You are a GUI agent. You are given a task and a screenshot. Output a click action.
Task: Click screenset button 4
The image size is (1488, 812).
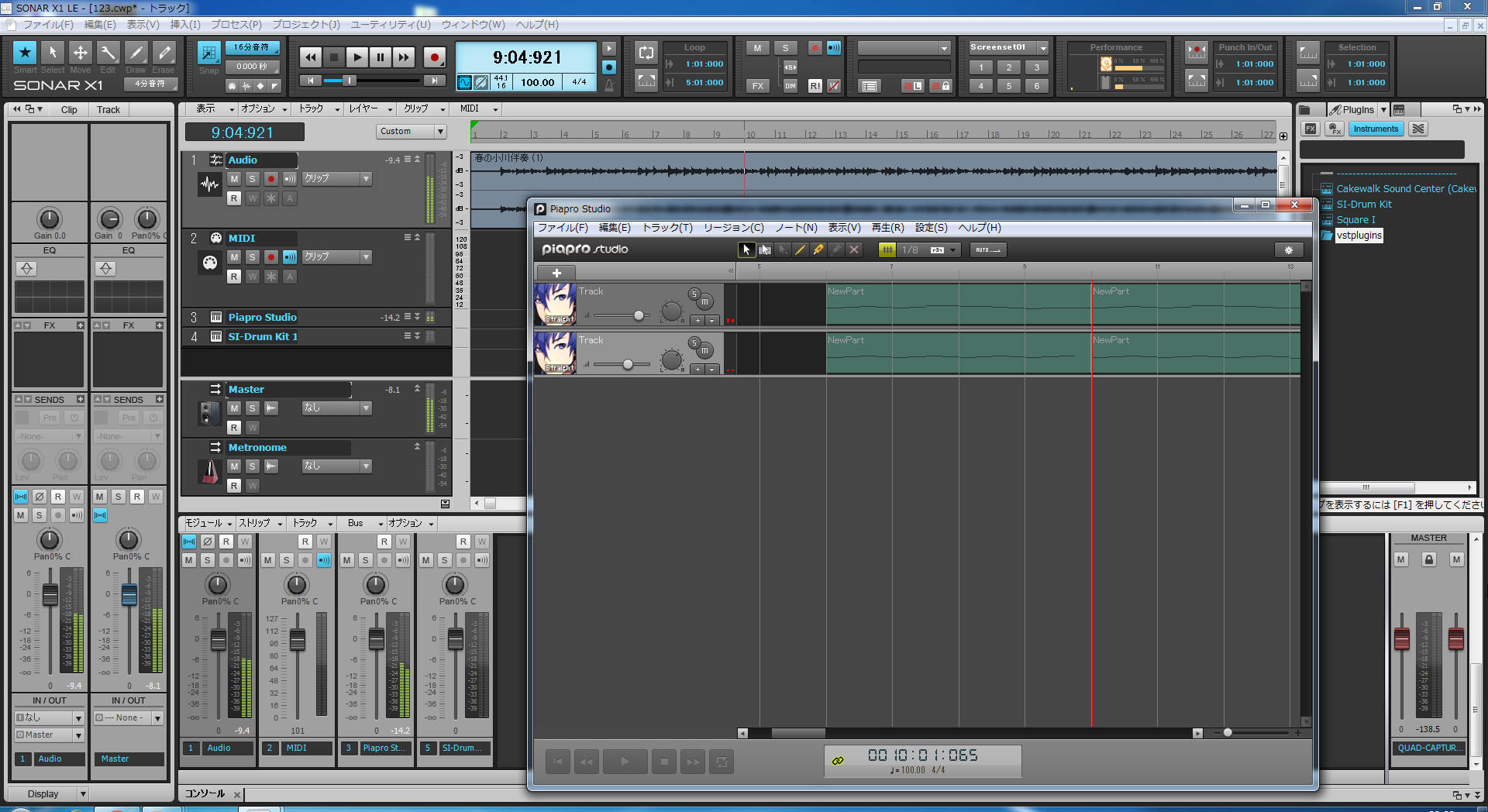click(980, 86)
